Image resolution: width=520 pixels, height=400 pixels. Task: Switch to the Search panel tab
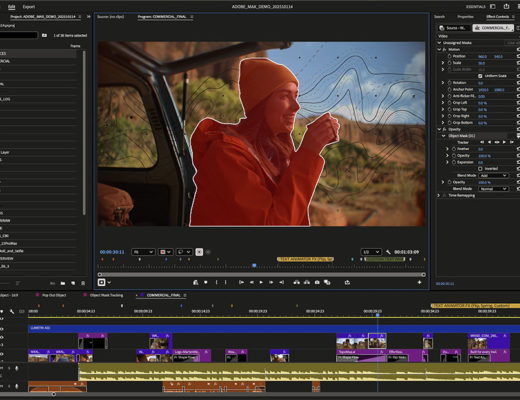[x=439, y=17]
